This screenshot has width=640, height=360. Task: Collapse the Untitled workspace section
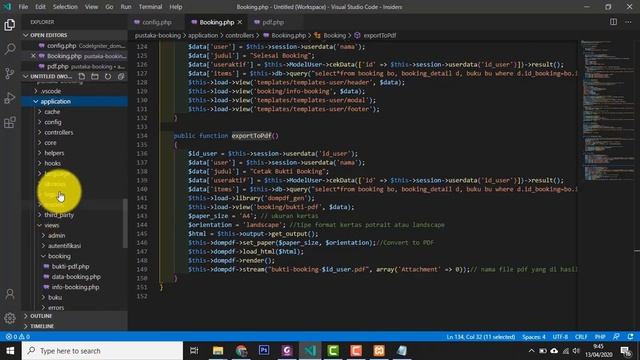click(26, 76)
